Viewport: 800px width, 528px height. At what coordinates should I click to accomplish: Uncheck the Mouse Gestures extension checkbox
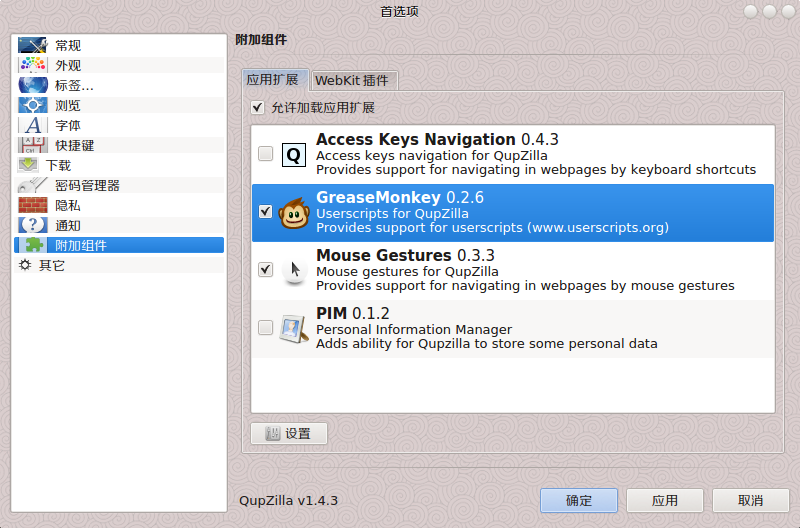pyautogui.click(x=265, y=269)
